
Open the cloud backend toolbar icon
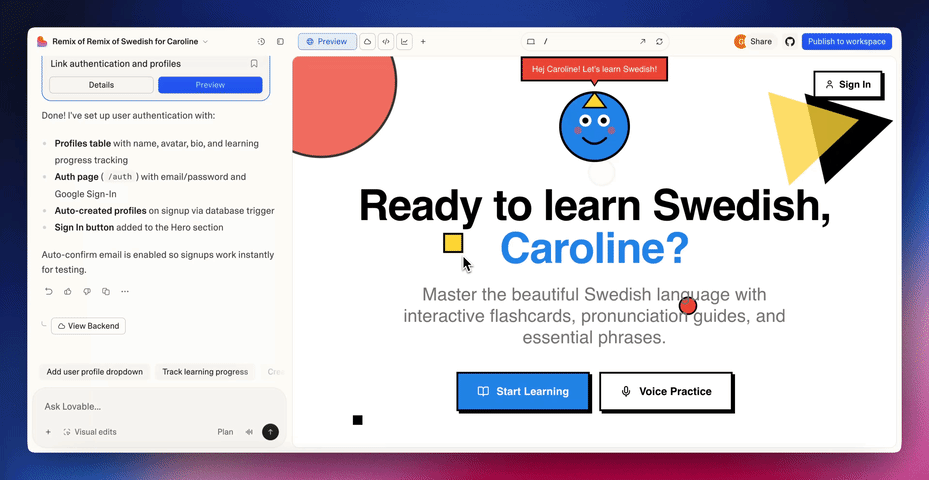pos(368,42)
